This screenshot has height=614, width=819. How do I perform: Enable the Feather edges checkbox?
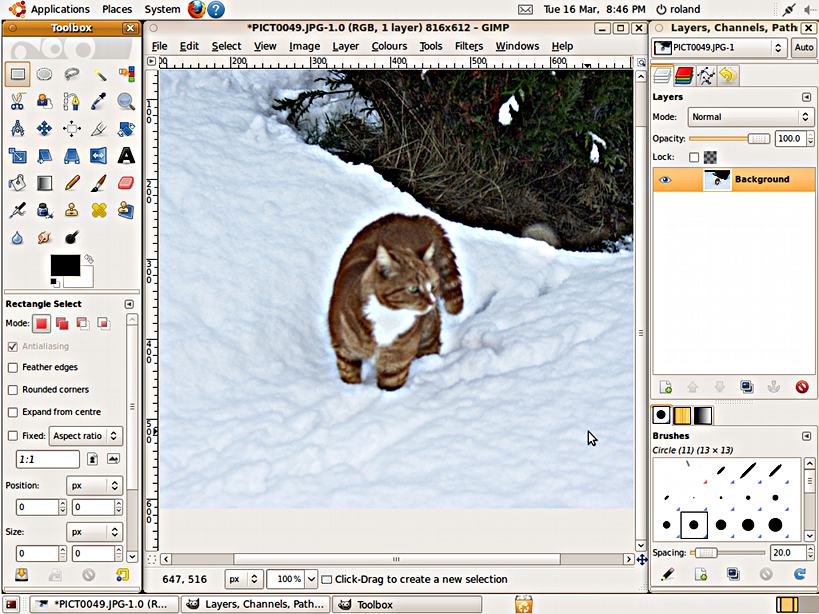click(x=13, y=368)
